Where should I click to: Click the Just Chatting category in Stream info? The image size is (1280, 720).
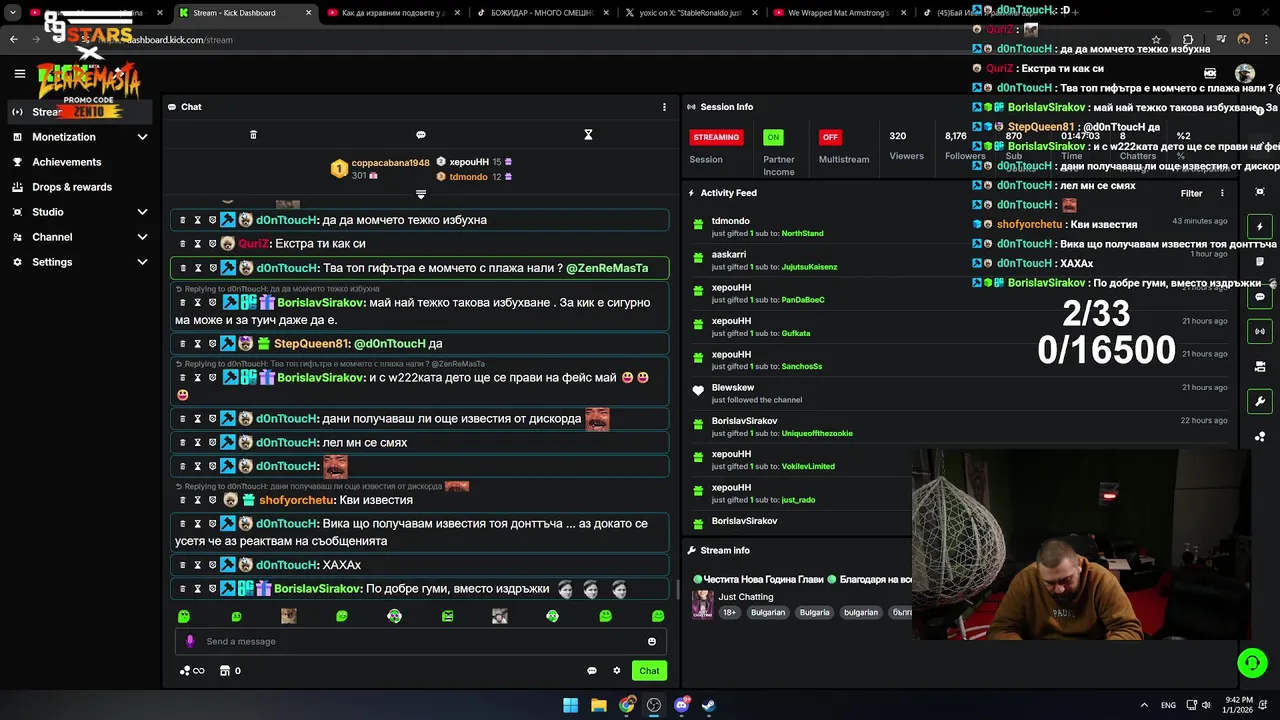click(746, 597)
